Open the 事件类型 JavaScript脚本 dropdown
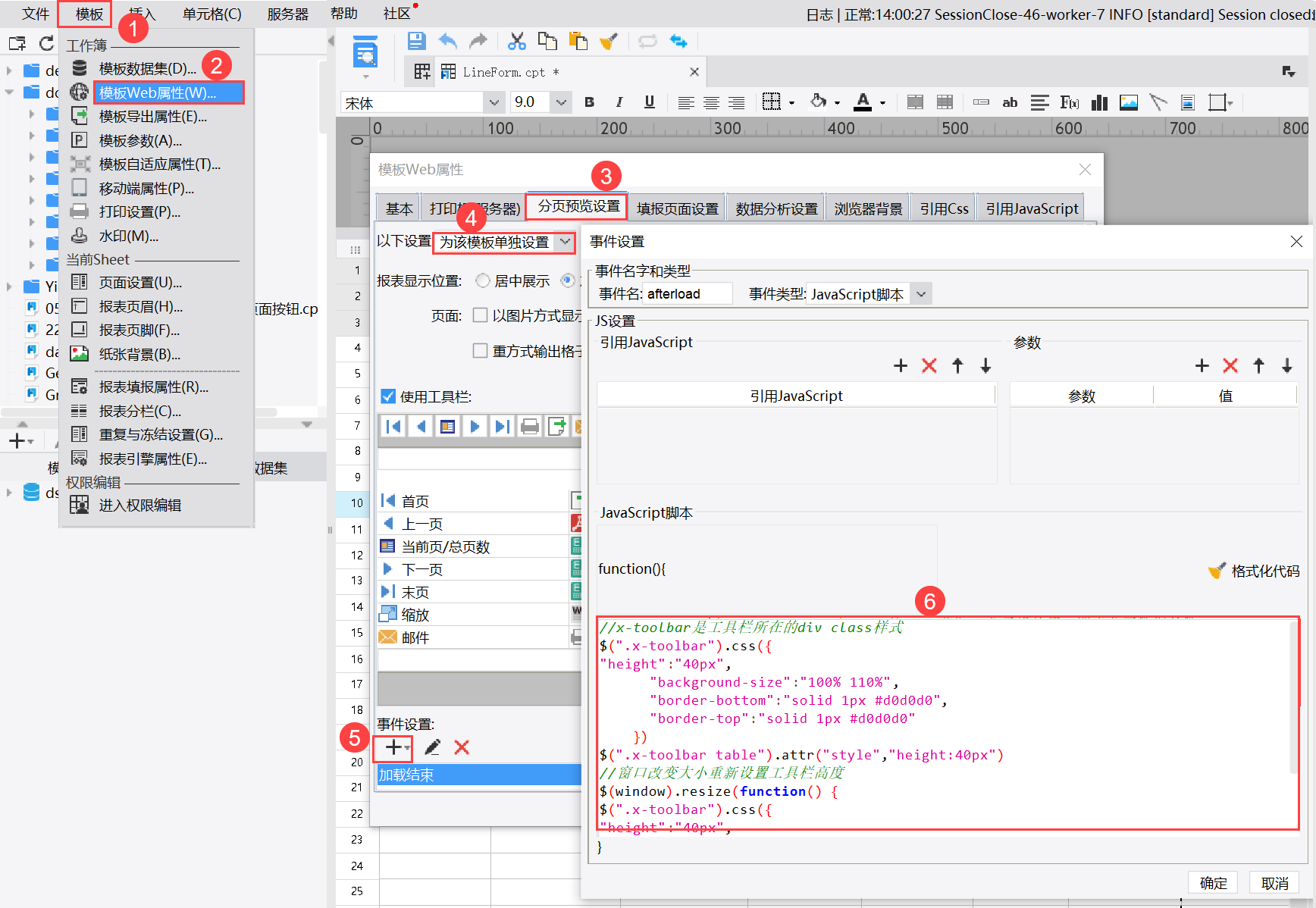1316x908 pixels. 921,294
